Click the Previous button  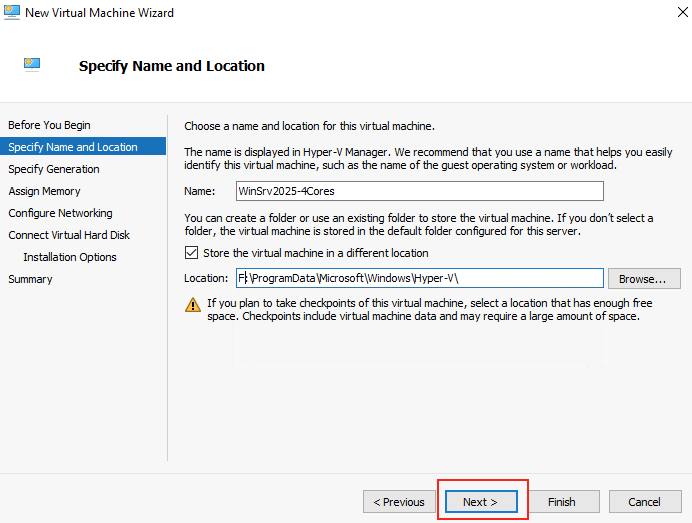click(399, 502)
